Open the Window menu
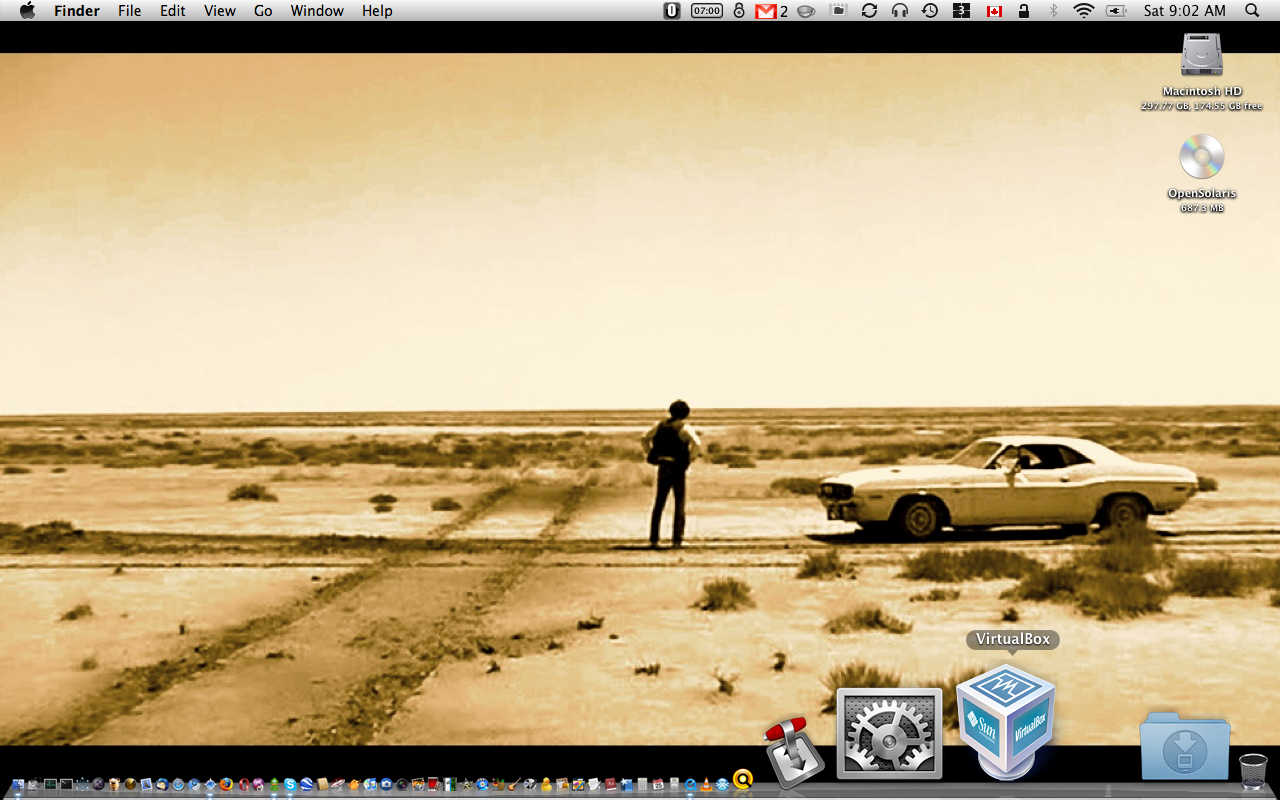This screenshot has width=1280, height=800. [x=317, y=11]
